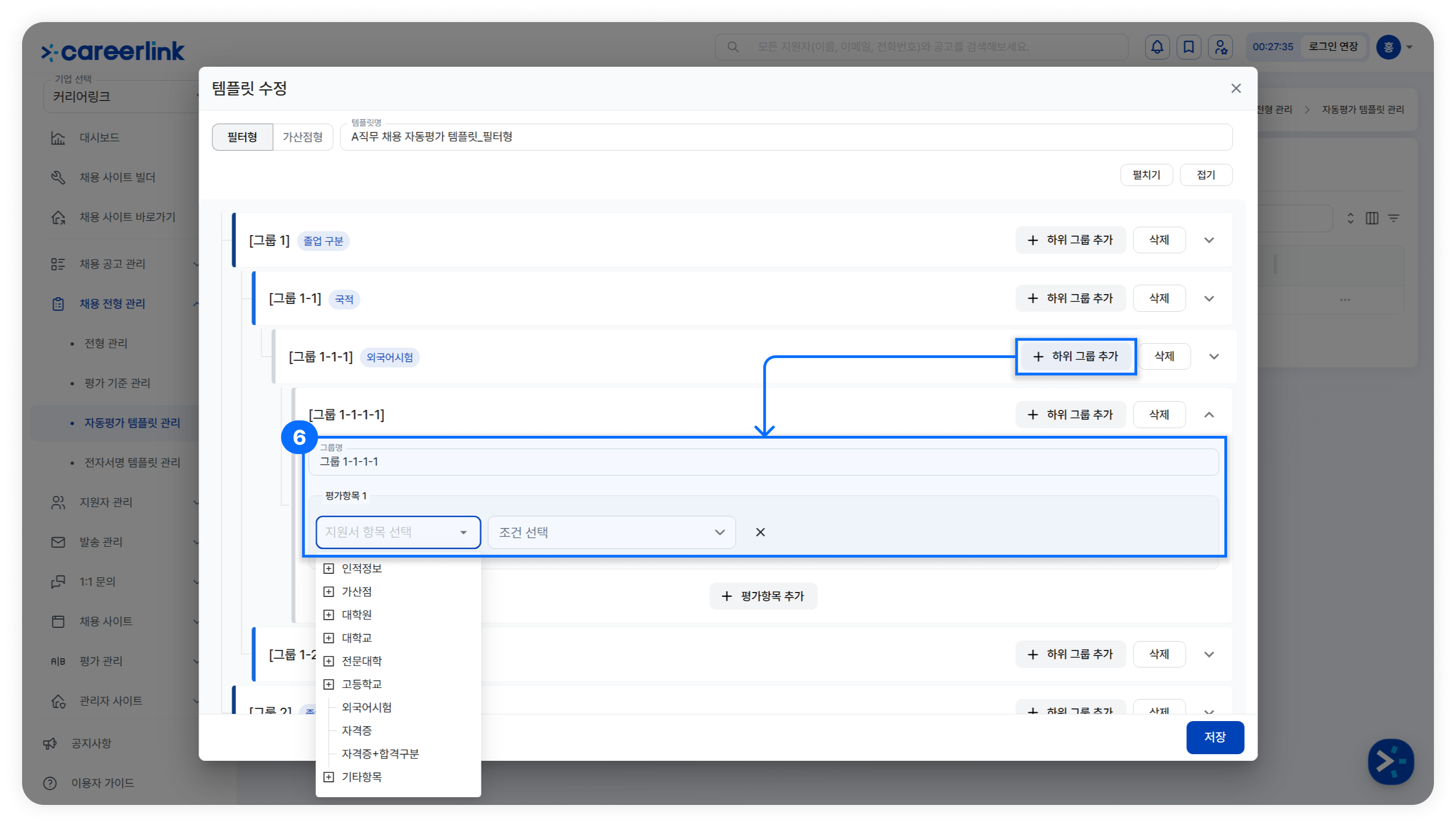
Task: Click the 1:1 문의 chat icon
Action: coord(58,581)
